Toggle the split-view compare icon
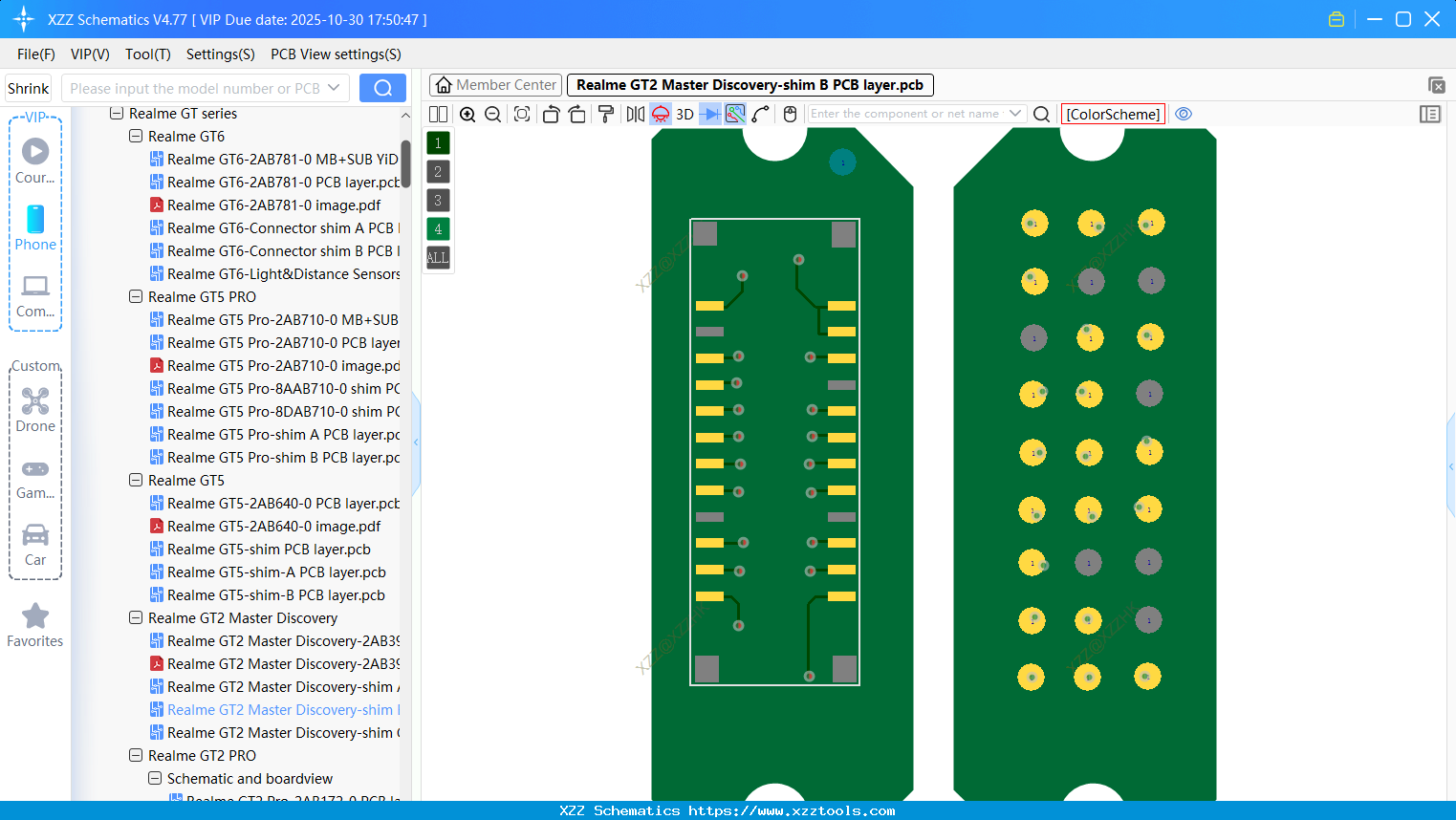The width and height of the screenshot is (1456, 820). 438,114
